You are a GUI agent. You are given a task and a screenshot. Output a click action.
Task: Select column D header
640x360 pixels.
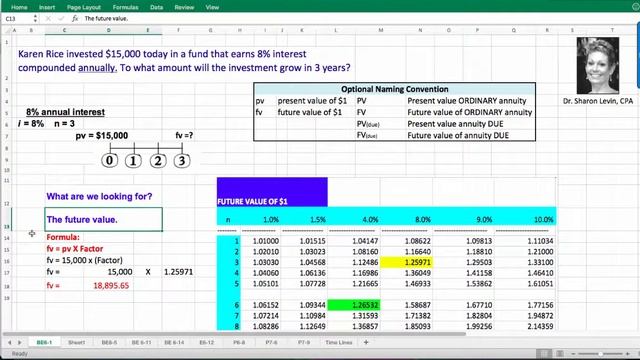coord(109,30)
